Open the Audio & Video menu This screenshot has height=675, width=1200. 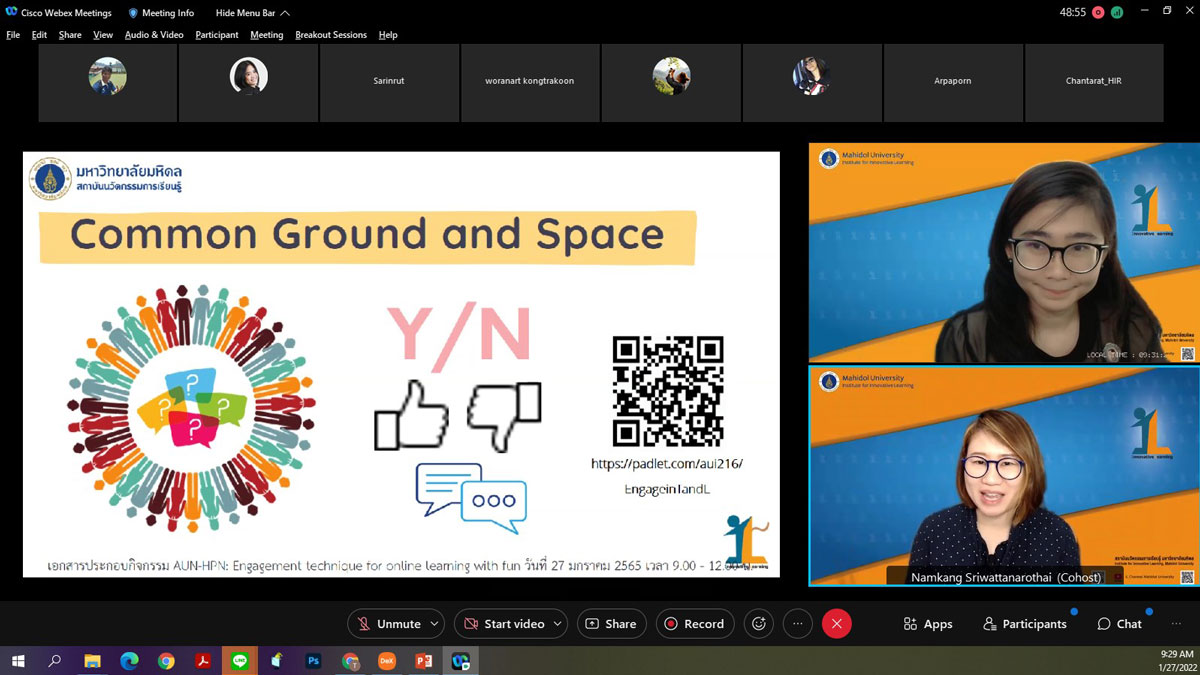(154, 35)
